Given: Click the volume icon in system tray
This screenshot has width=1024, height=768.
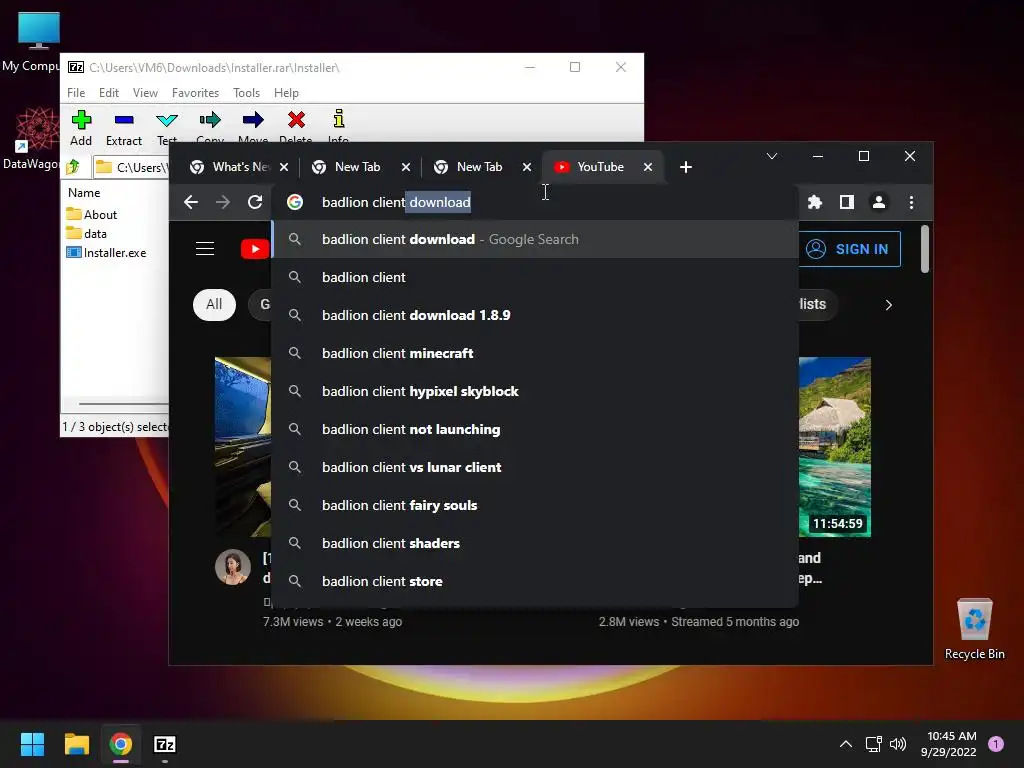Looking at the screenshot, I should coord(898,744).
